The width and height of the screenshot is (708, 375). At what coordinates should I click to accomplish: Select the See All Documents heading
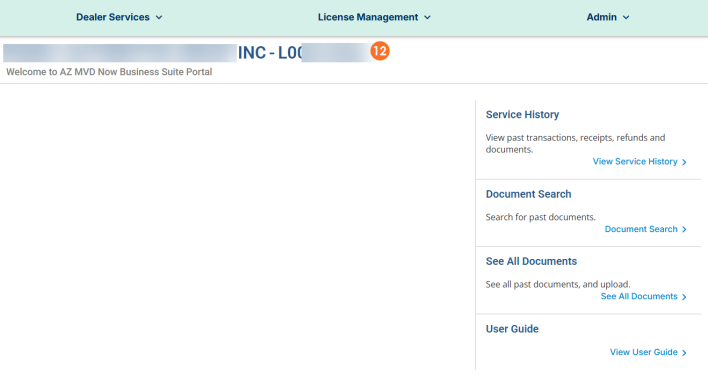(531, 261)
